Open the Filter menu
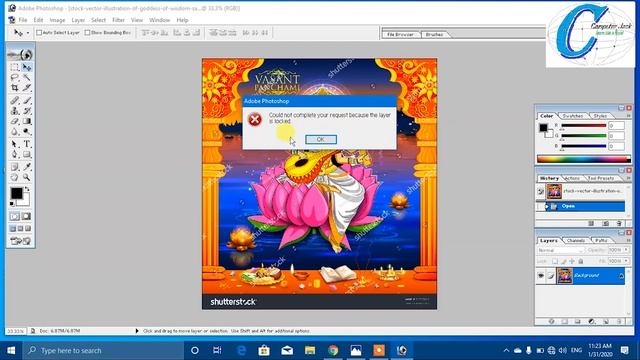The height and width of the screenshot is (360, 640). click(x=118, y=20)
